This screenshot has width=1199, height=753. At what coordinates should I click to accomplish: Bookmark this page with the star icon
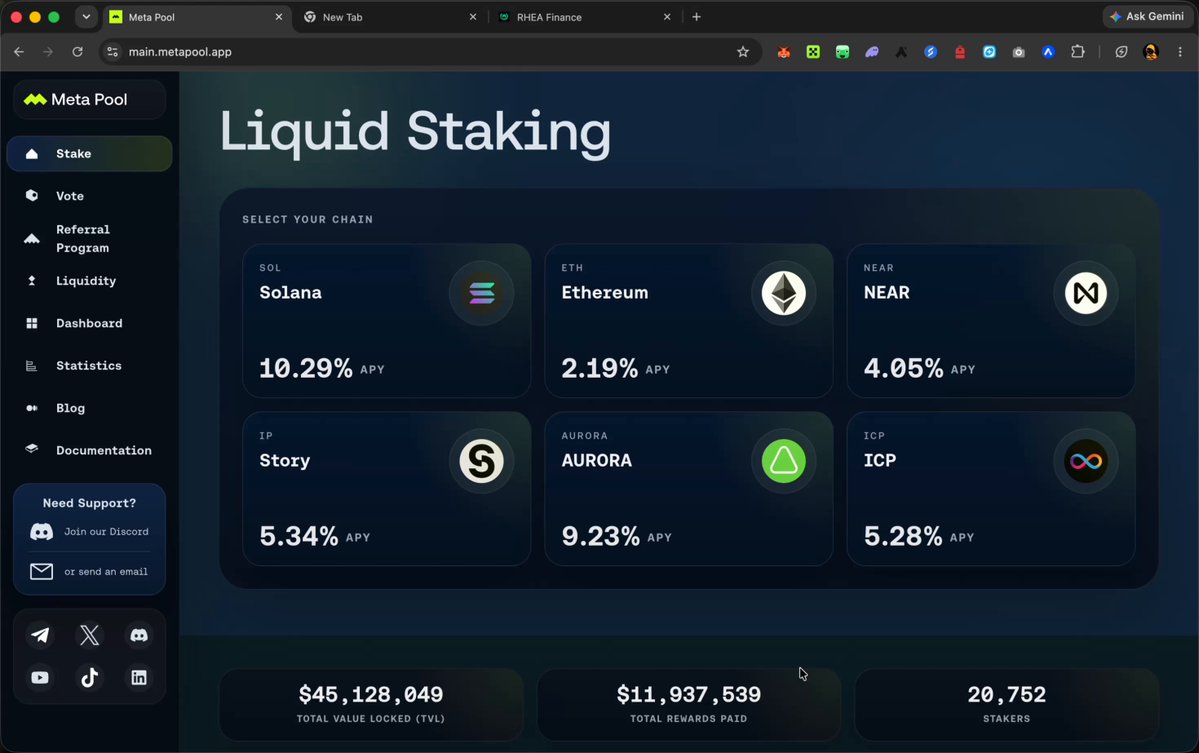click(742, 52)
